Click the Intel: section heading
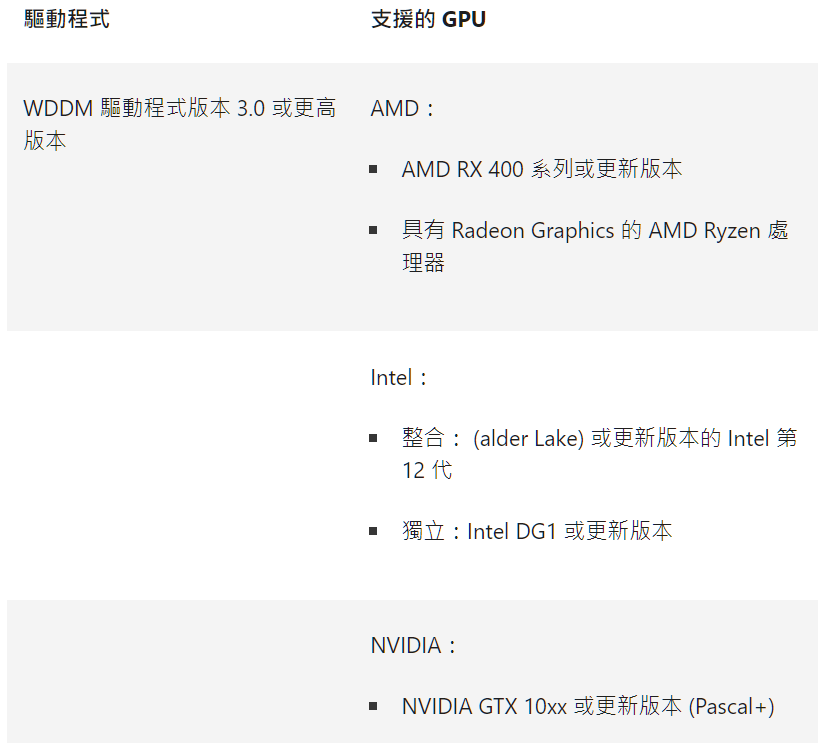The width and height of the screenshot is (821, 743). tap(399, 378)
